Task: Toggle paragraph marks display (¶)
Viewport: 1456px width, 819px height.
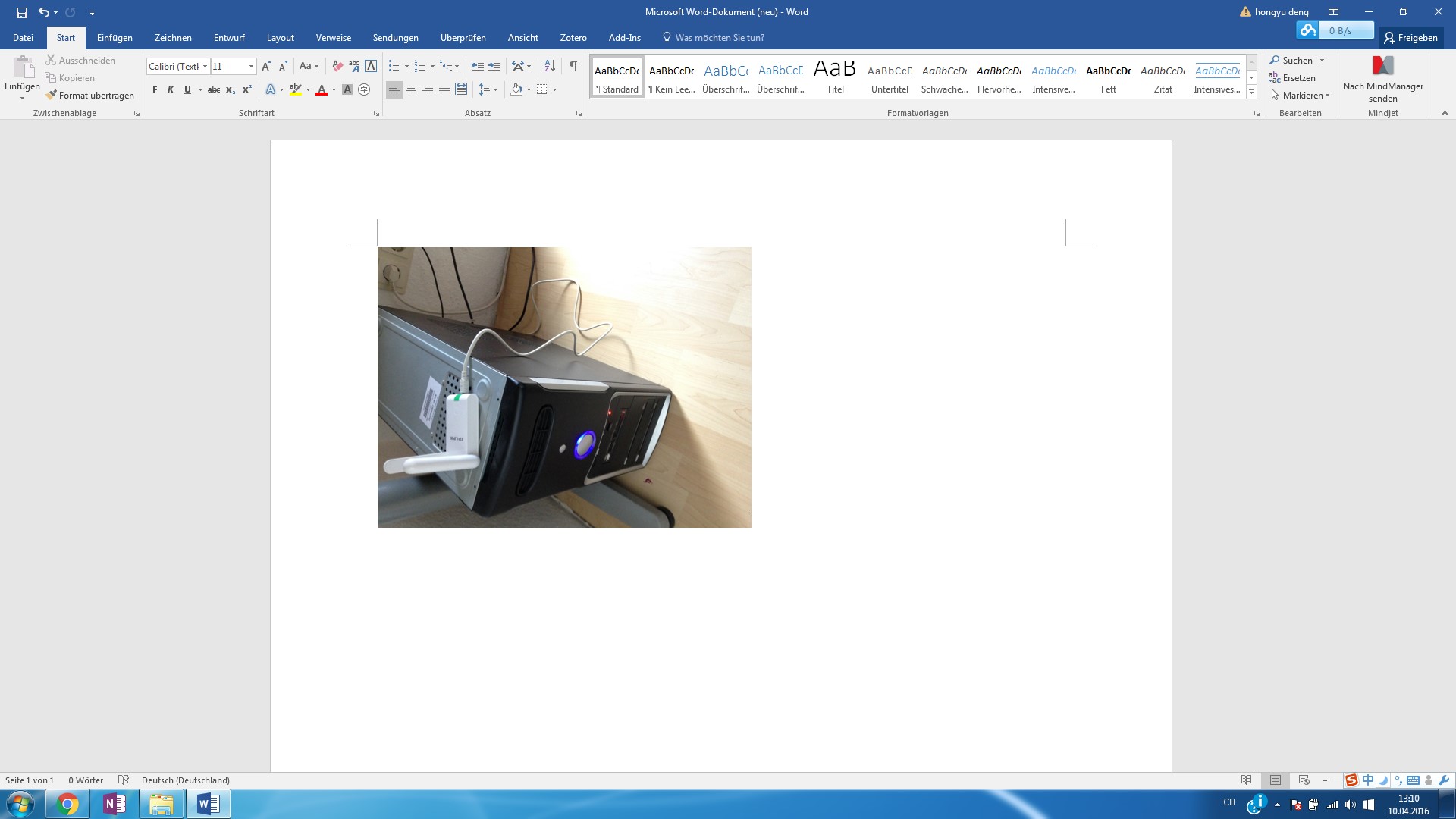Action: 573,67
